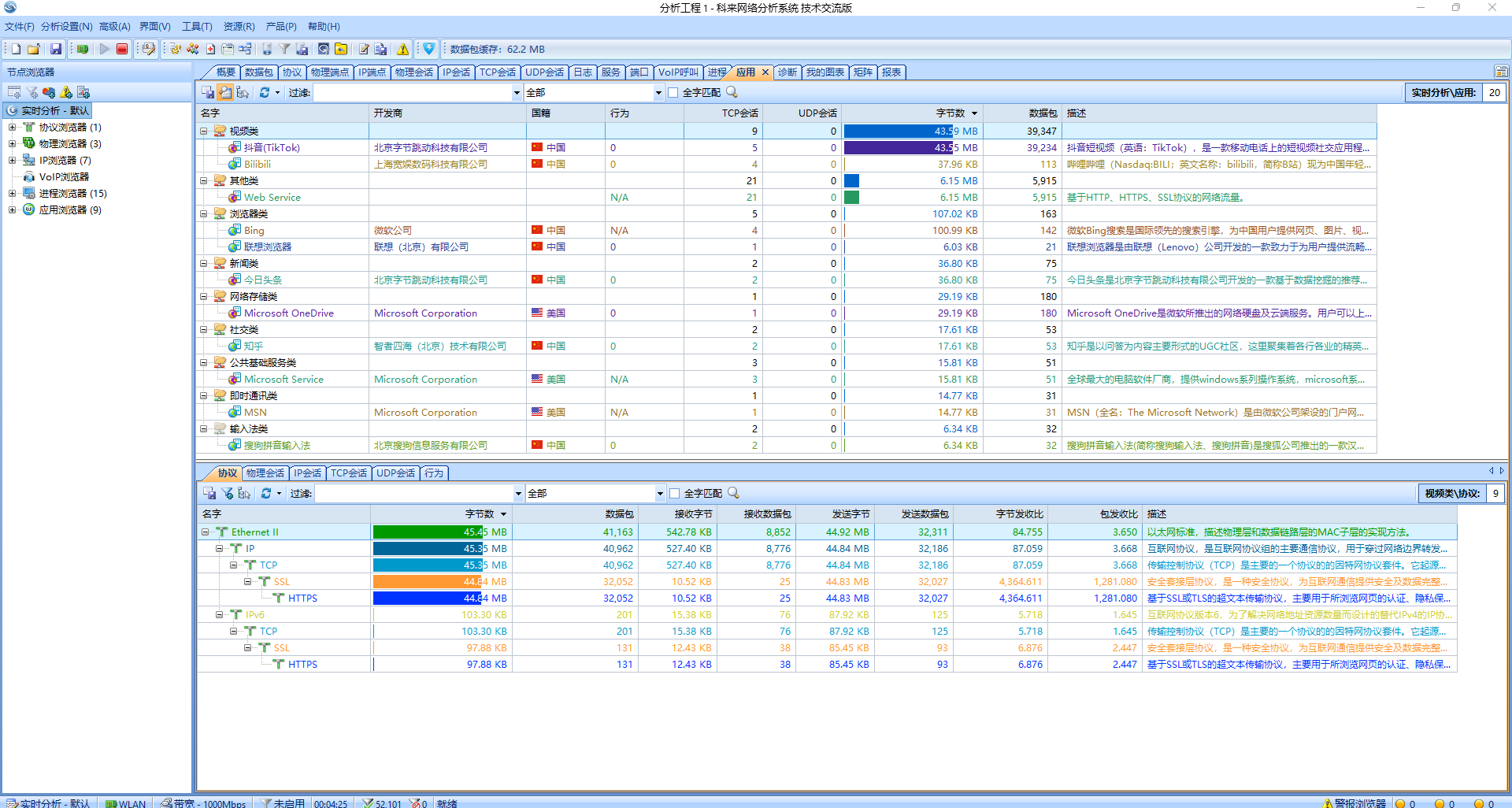Viewport: 1512px width, 808px height.
Task: Click the refresh-window icon in the main toolbar
Action: coord(323,49)
